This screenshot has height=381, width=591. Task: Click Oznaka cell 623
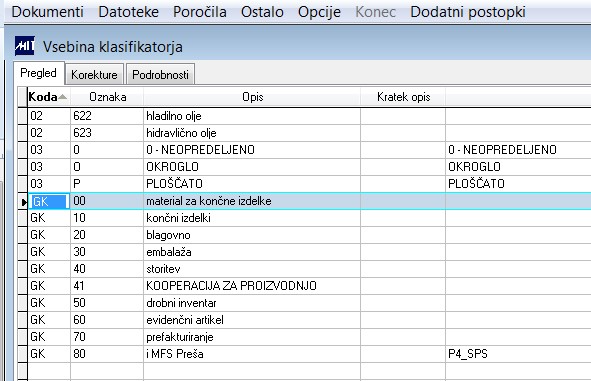tap(107, 133)
